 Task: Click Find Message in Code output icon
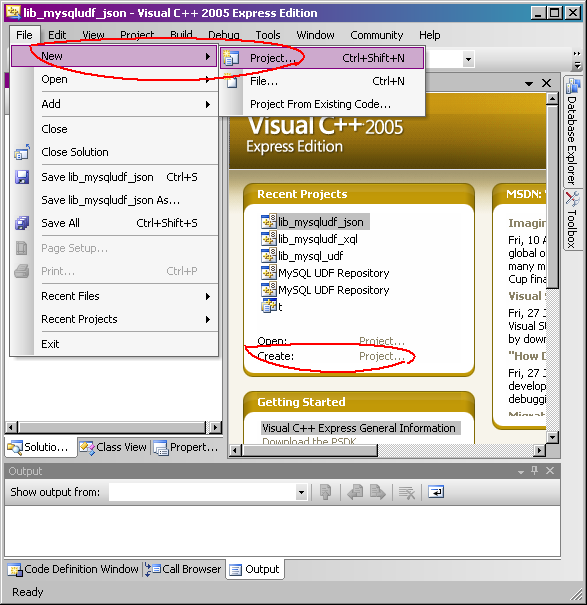(x=326, y=492)
